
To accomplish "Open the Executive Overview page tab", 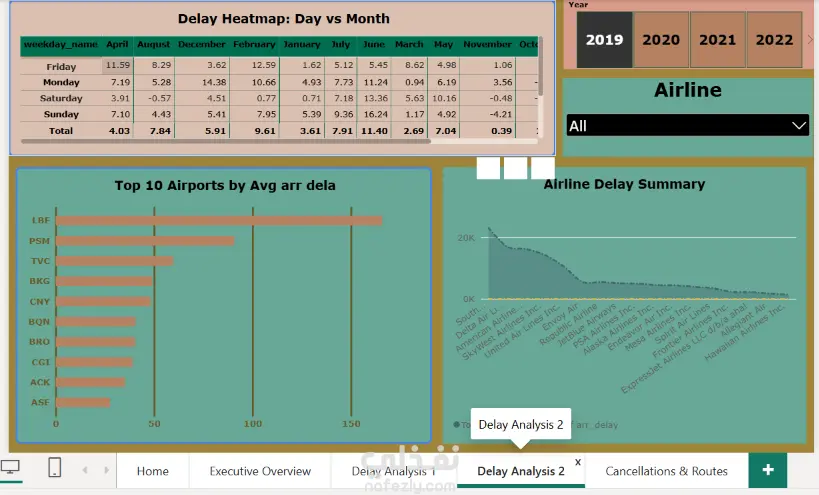I will [x=260, y=471].
